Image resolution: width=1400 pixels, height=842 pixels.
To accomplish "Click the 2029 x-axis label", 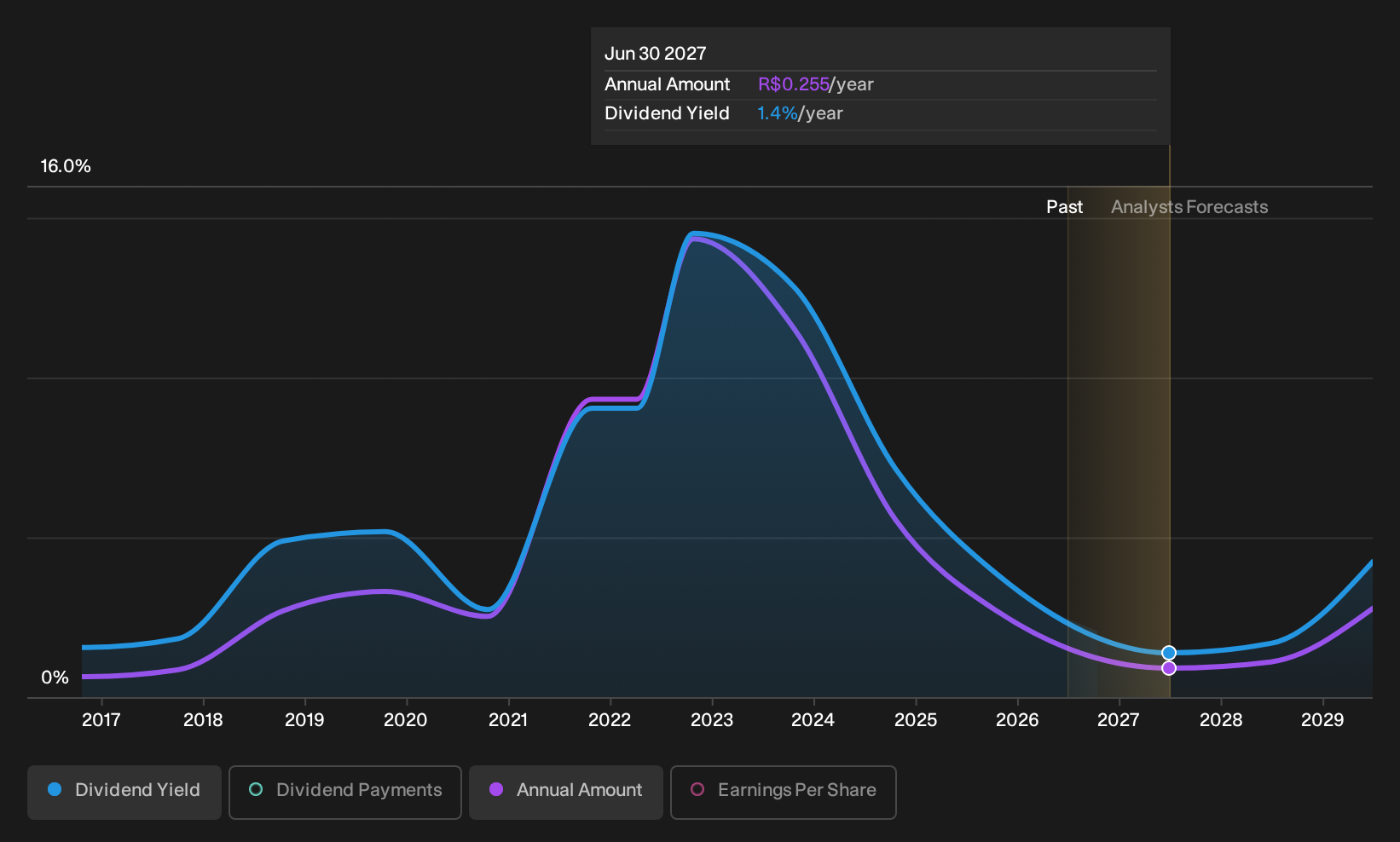I will 1322,720.
